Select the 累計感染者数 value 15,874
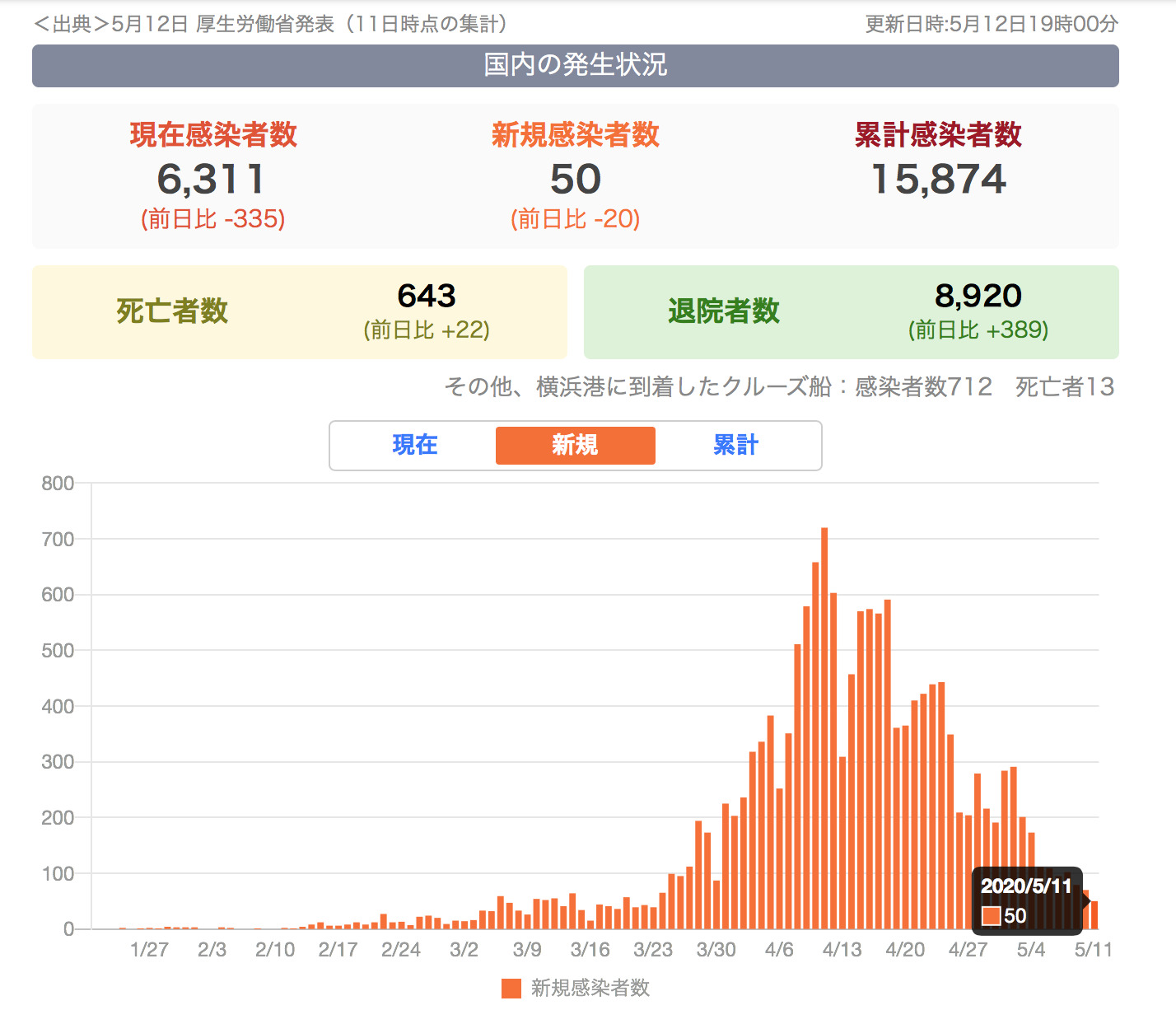Image resolution: width=1176 pixels, height=1010 pixels. [x=938, y=180]
